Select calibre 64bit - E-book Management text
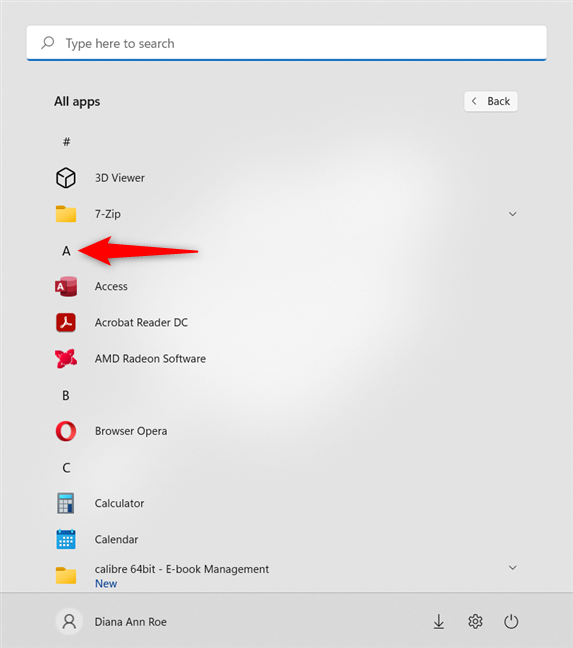Image resolution: width=573 pixels, height=648 pixels. tap(182, 569)
